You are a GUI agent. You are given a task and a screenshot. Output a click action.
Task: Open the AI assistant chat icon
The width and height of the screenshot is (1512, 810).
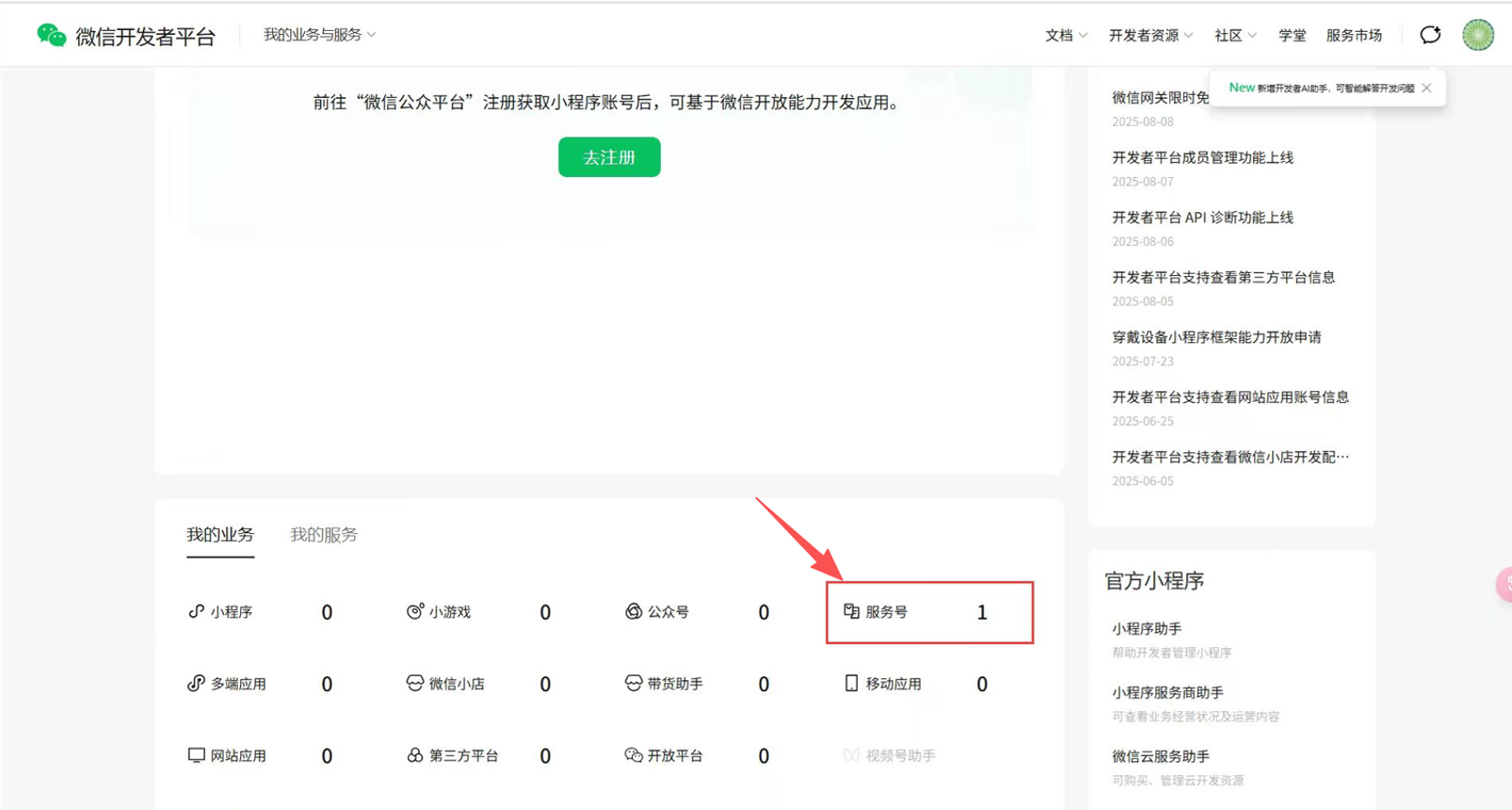1430,35
